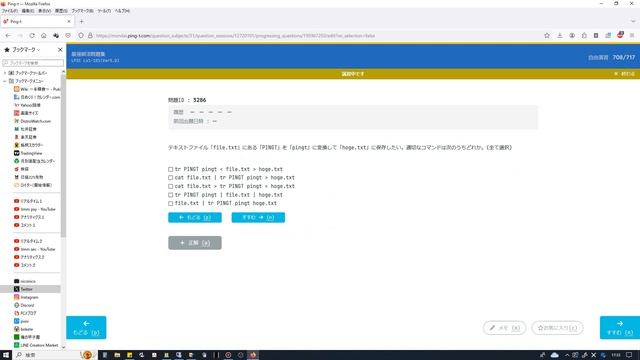Screen dimensions: 640x360
Task: Open the View menu in menu bar
Action: (x=44, y=11)
